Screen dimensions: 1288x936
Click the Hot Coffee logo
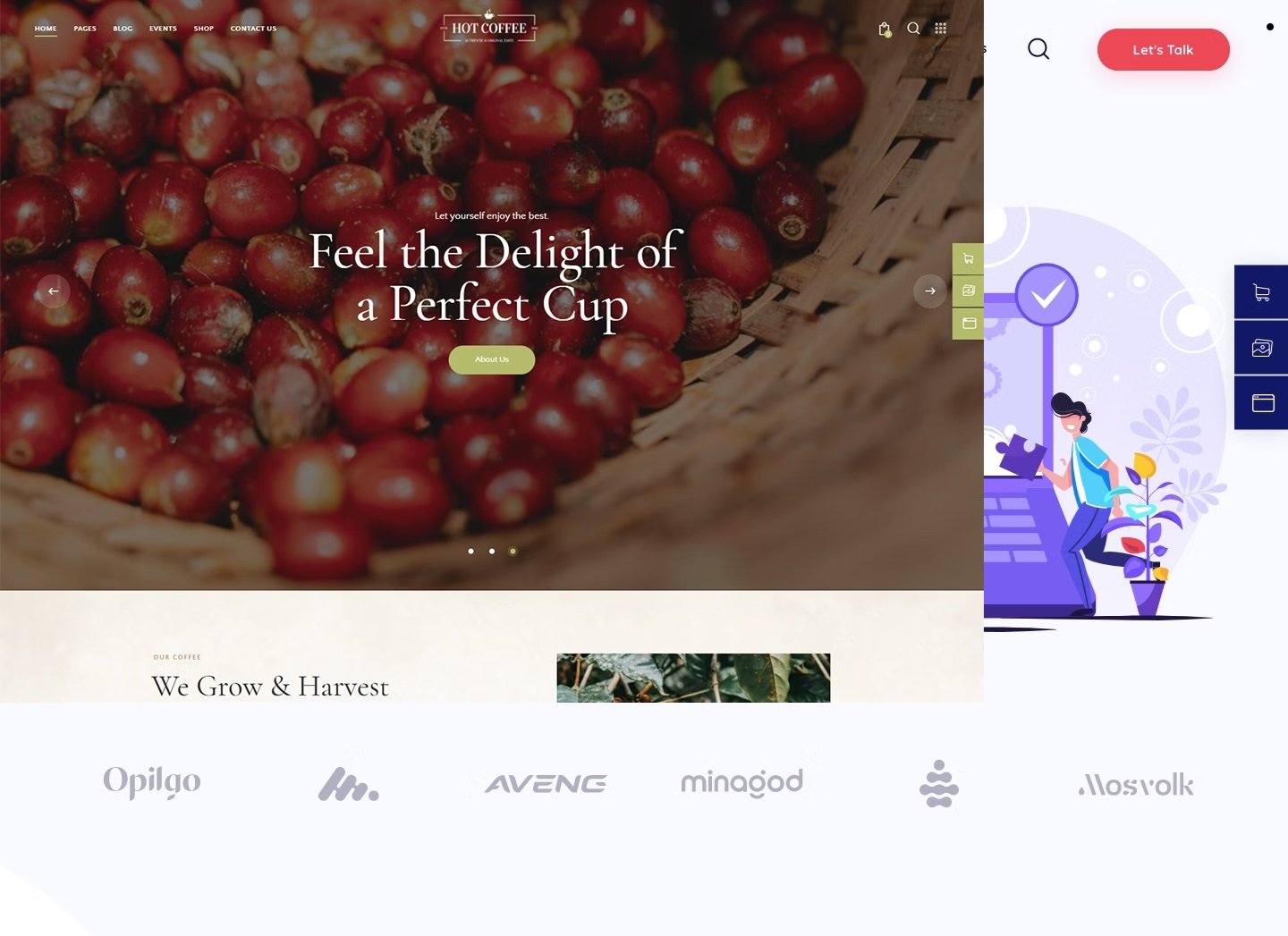tap(489, 27)
